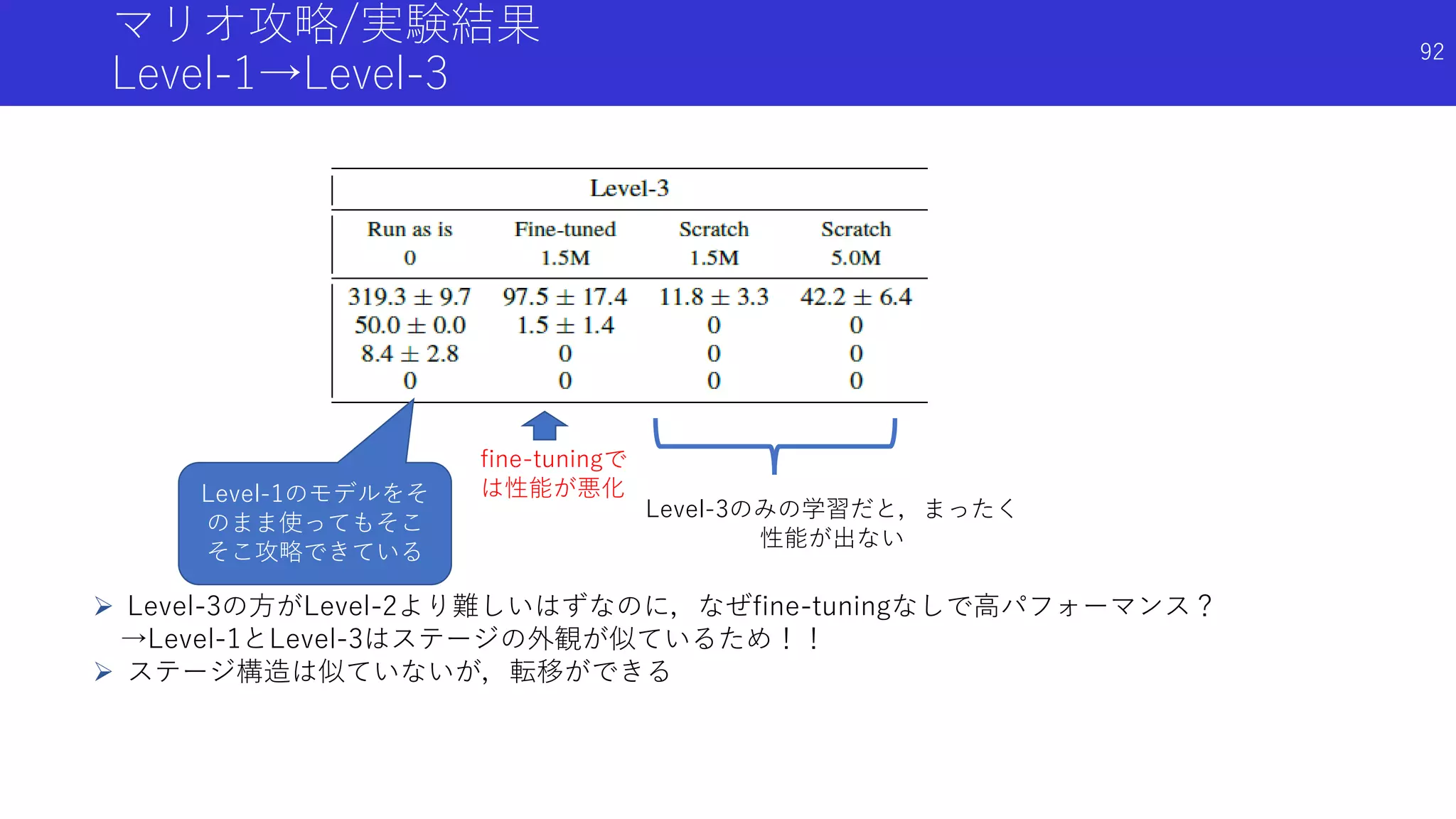Click the Scratch header above 5.0M
This screenshot has width=1456, height=819.
click(x=856, y=230)
